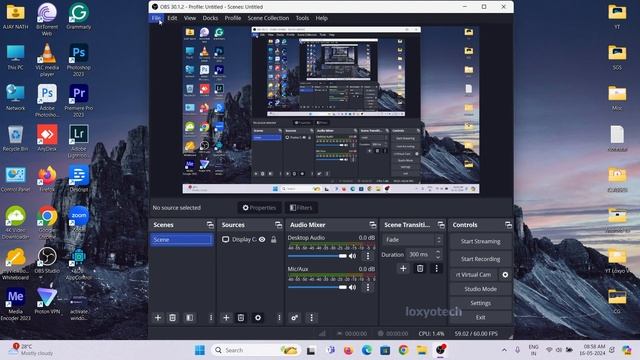Adjust Mic/Aux volume slider
The width and height of the screenshot is (640, 360).
(x=317, y=287)
